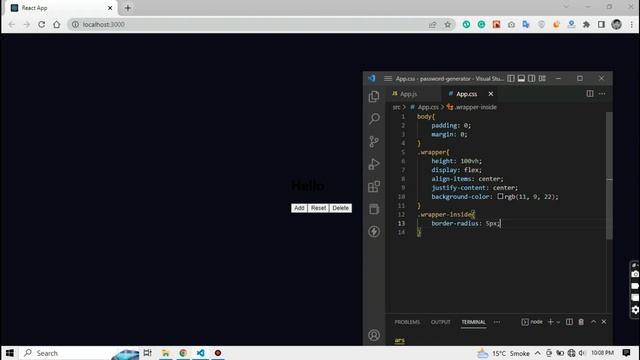Share this page icon in address bar
The height and width of the screenshot is (360, 640).
pyautogui.click(x=433, y=24)
